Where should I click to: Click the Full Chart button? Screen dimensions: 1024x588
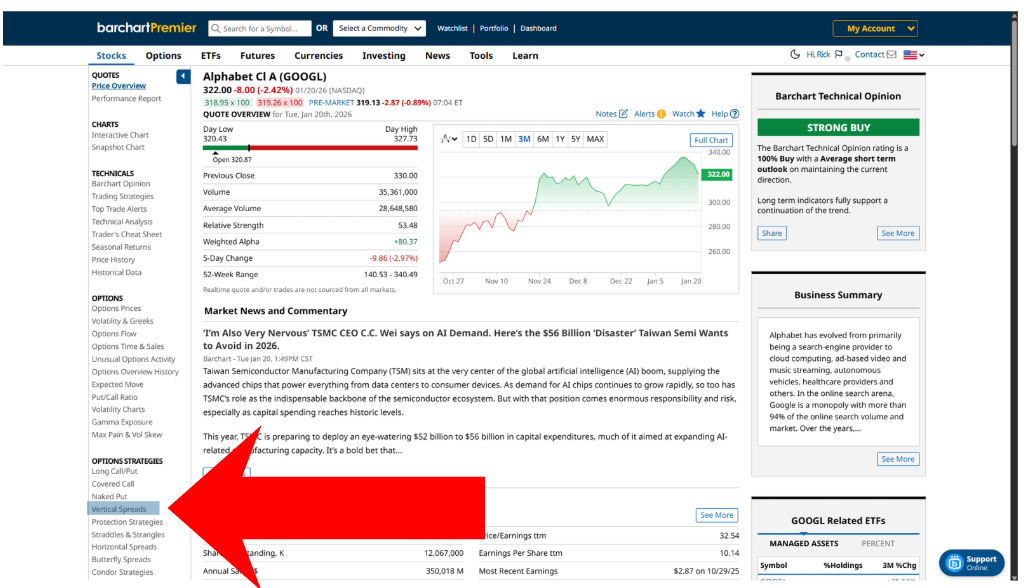pos(711,140)
